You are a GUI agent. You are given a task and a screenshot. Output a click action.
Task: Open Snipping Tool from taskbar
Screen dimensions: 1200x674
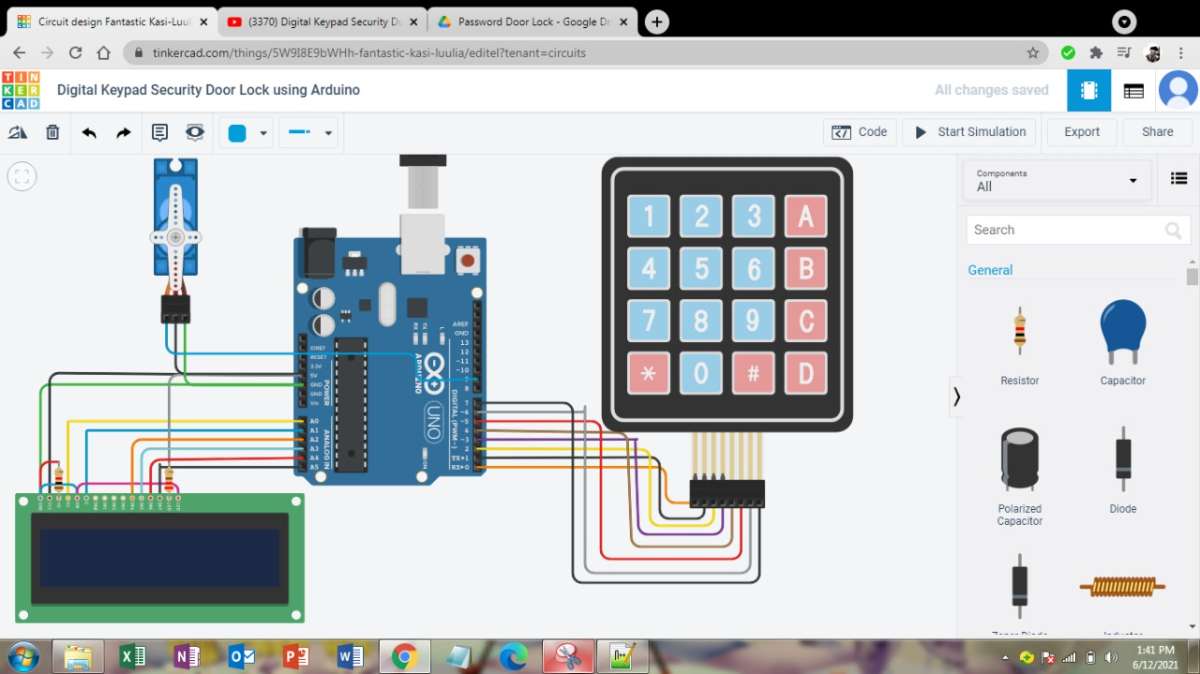568,657
